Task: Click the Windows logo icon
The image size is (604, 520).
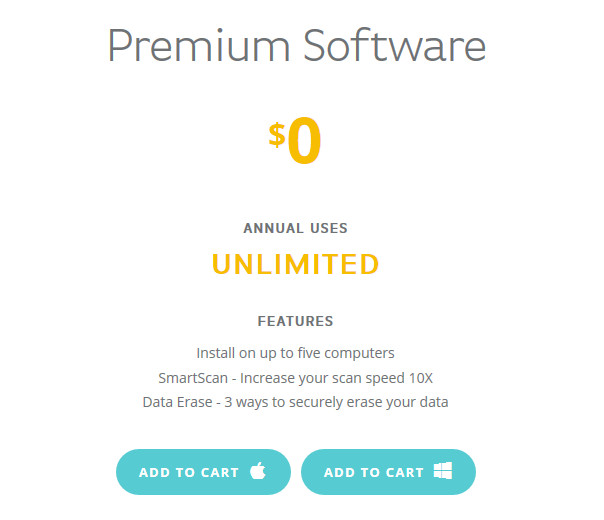Action: [x=443, y=471]
